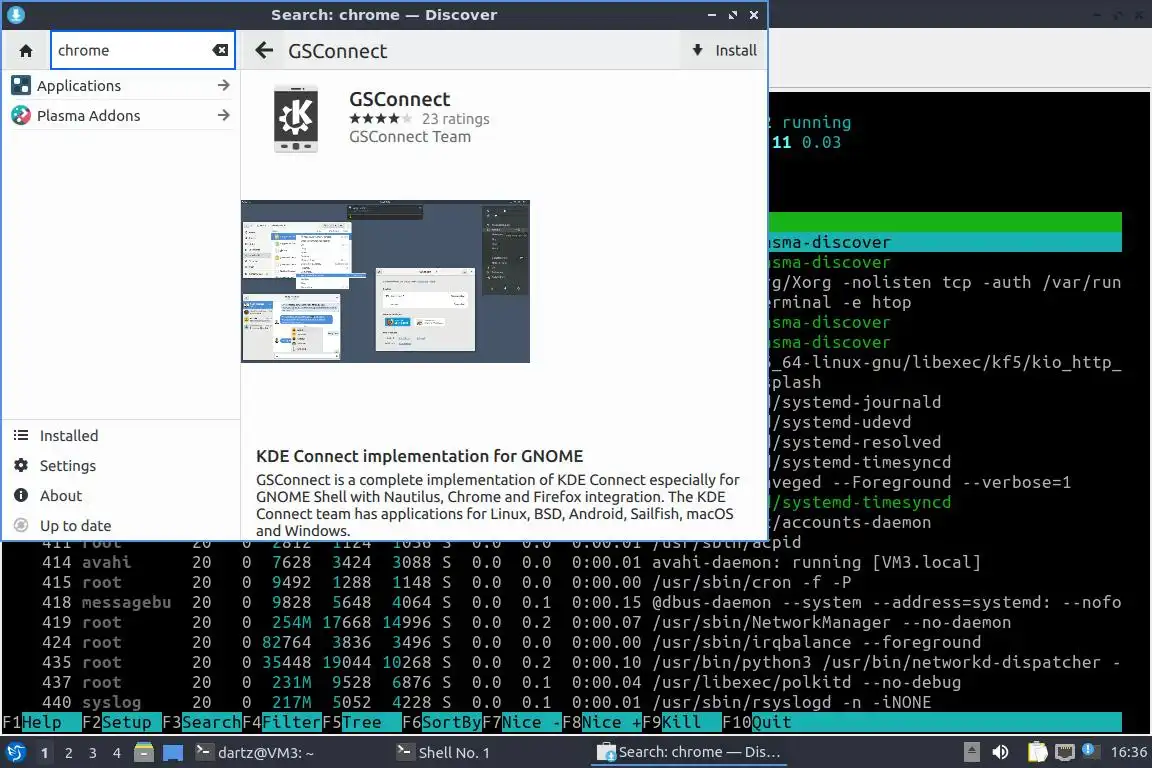The width and height of the screenshot is (1152, 768).
Task: Open the About page
Action: click(120, 496)
